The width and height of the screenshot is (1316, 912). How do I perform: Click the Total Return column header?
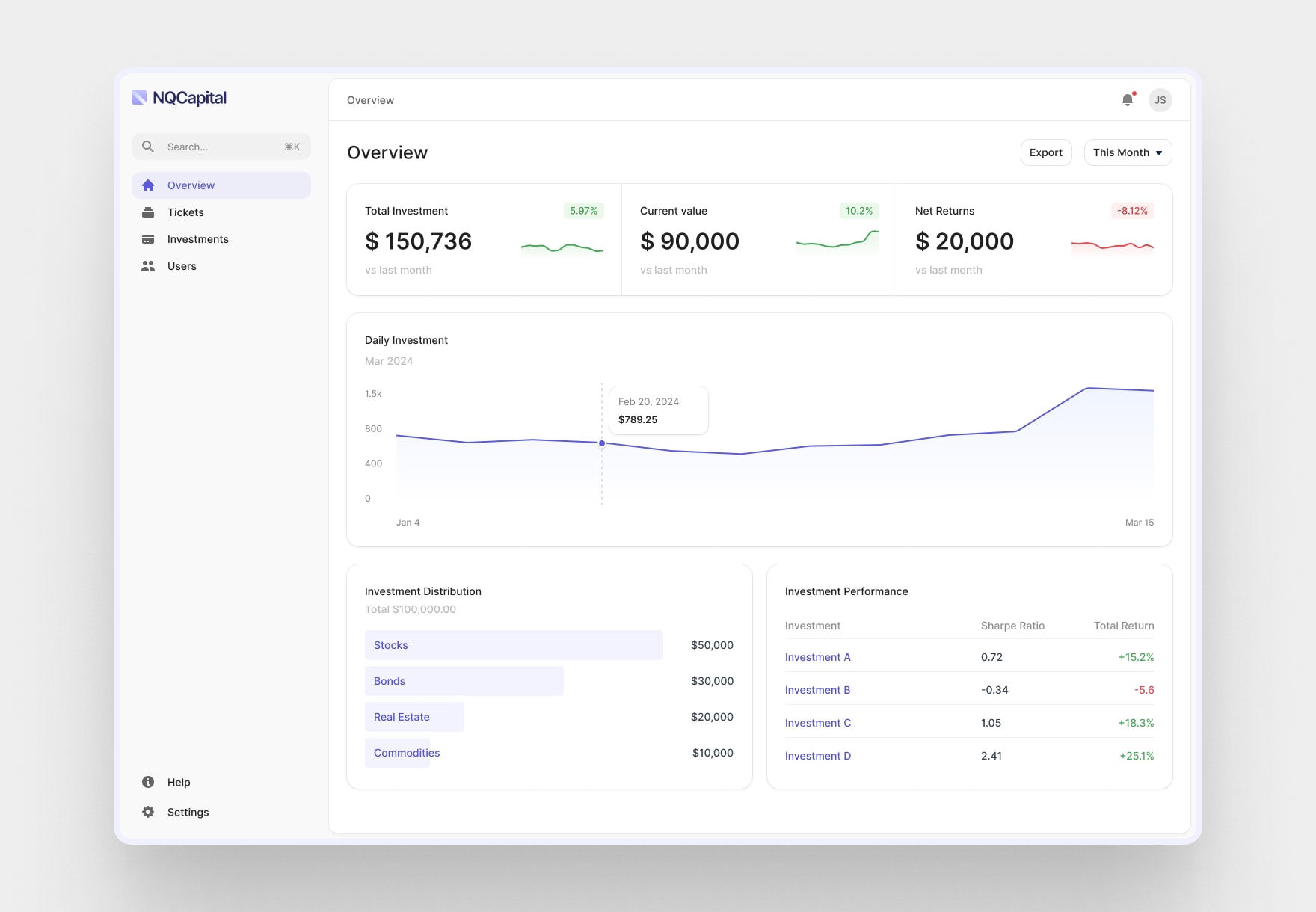(1124, 626)
